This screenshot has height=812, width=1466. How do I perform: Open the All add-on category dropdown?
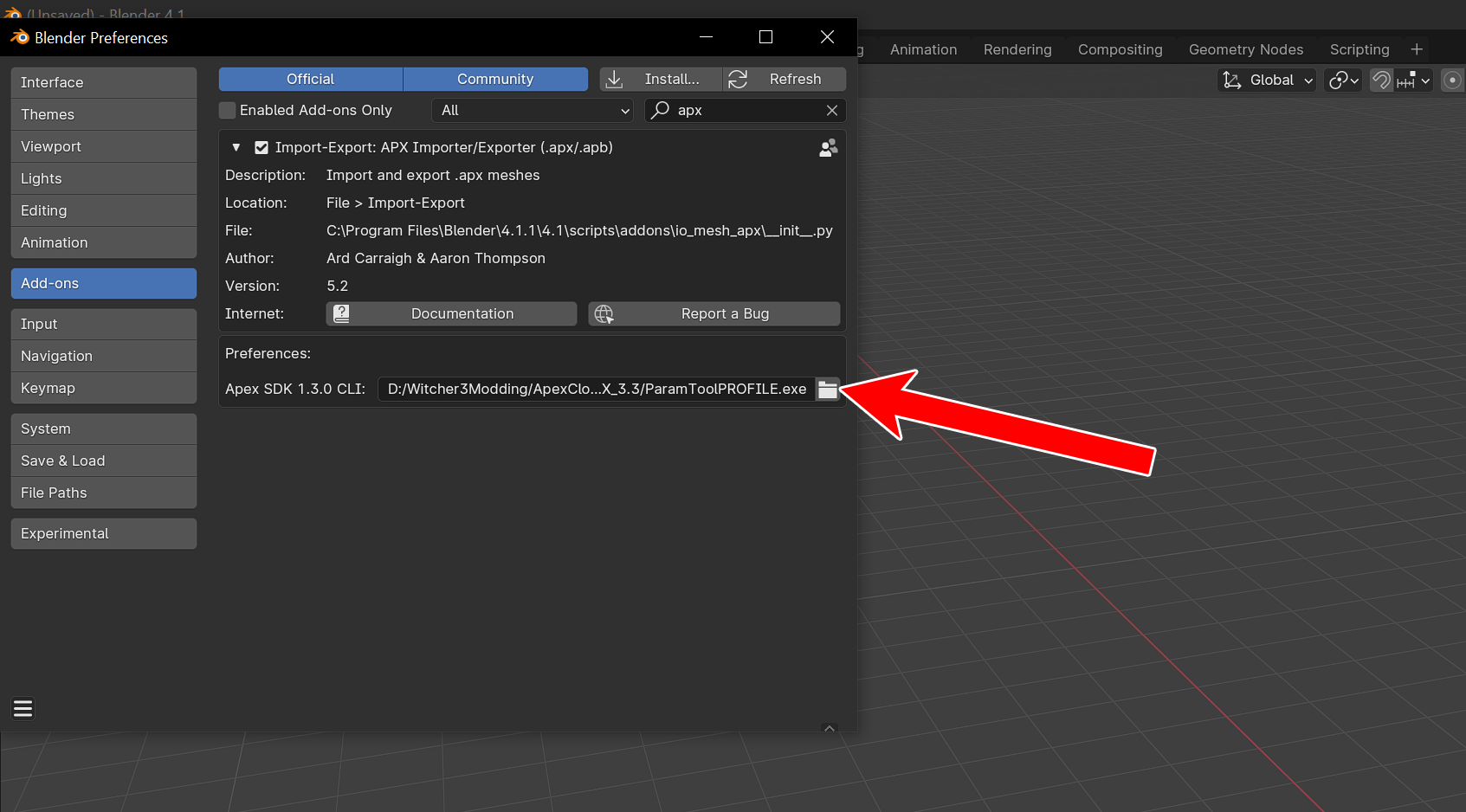click(x=533, y=110)
